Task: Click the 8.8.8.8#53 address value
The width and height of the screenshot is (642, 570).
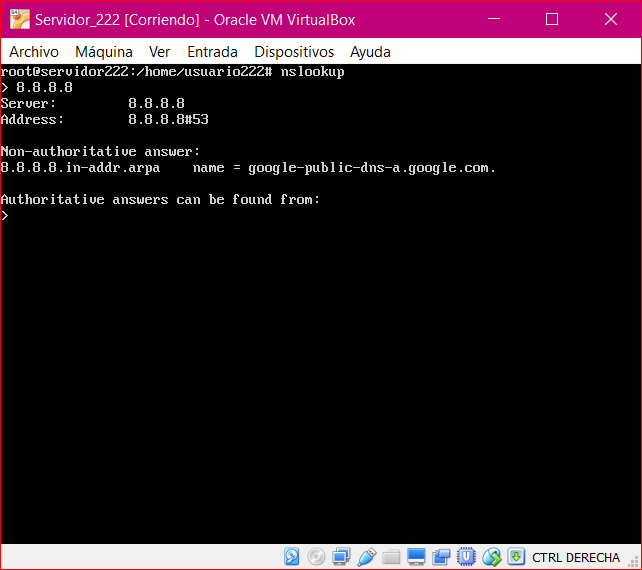Action: pos(168,119)
